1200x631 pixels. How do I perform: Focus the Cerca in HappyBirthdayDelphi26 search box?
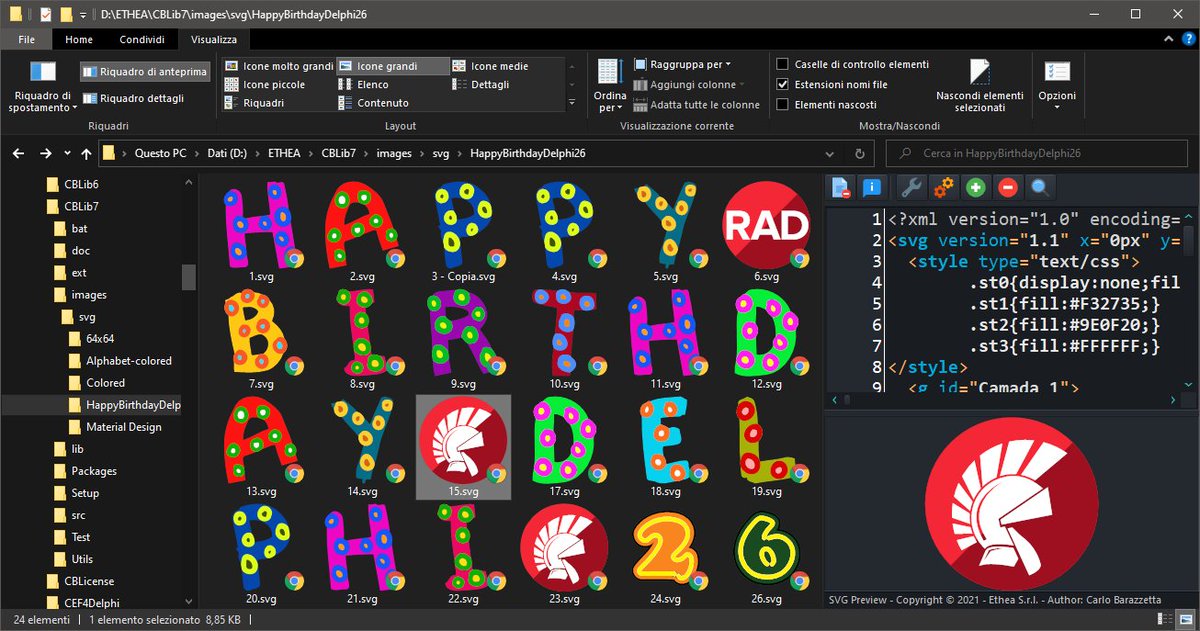click(1036, 154)
